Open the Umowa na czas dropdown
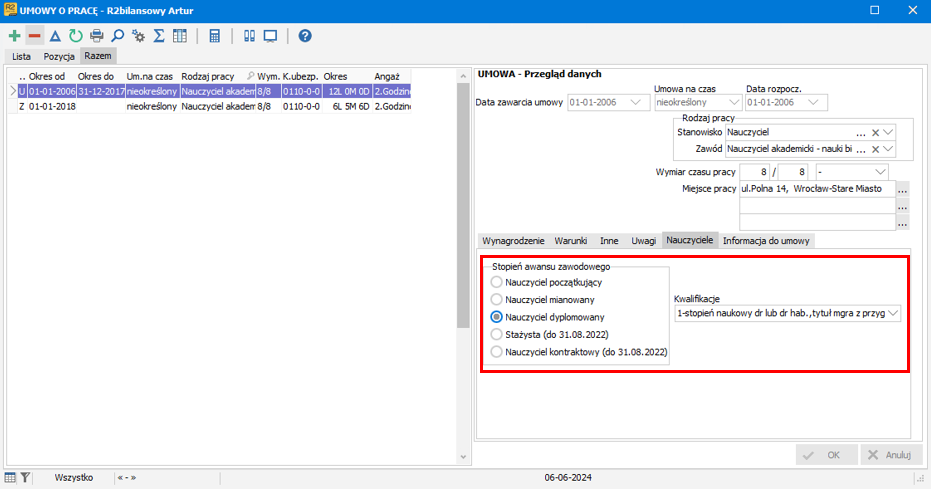The height and width of the screenshot is (491, 931). (x=734, y=102)
